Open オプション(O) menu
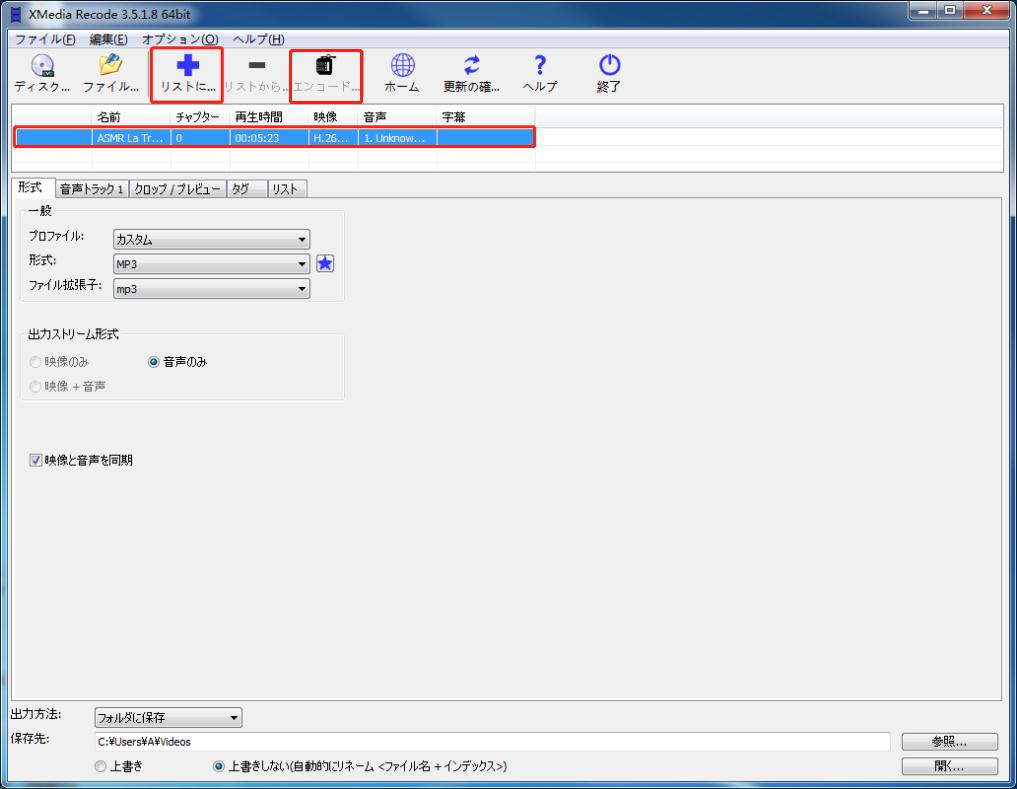 pyautogui.click(x=180, y=40)
